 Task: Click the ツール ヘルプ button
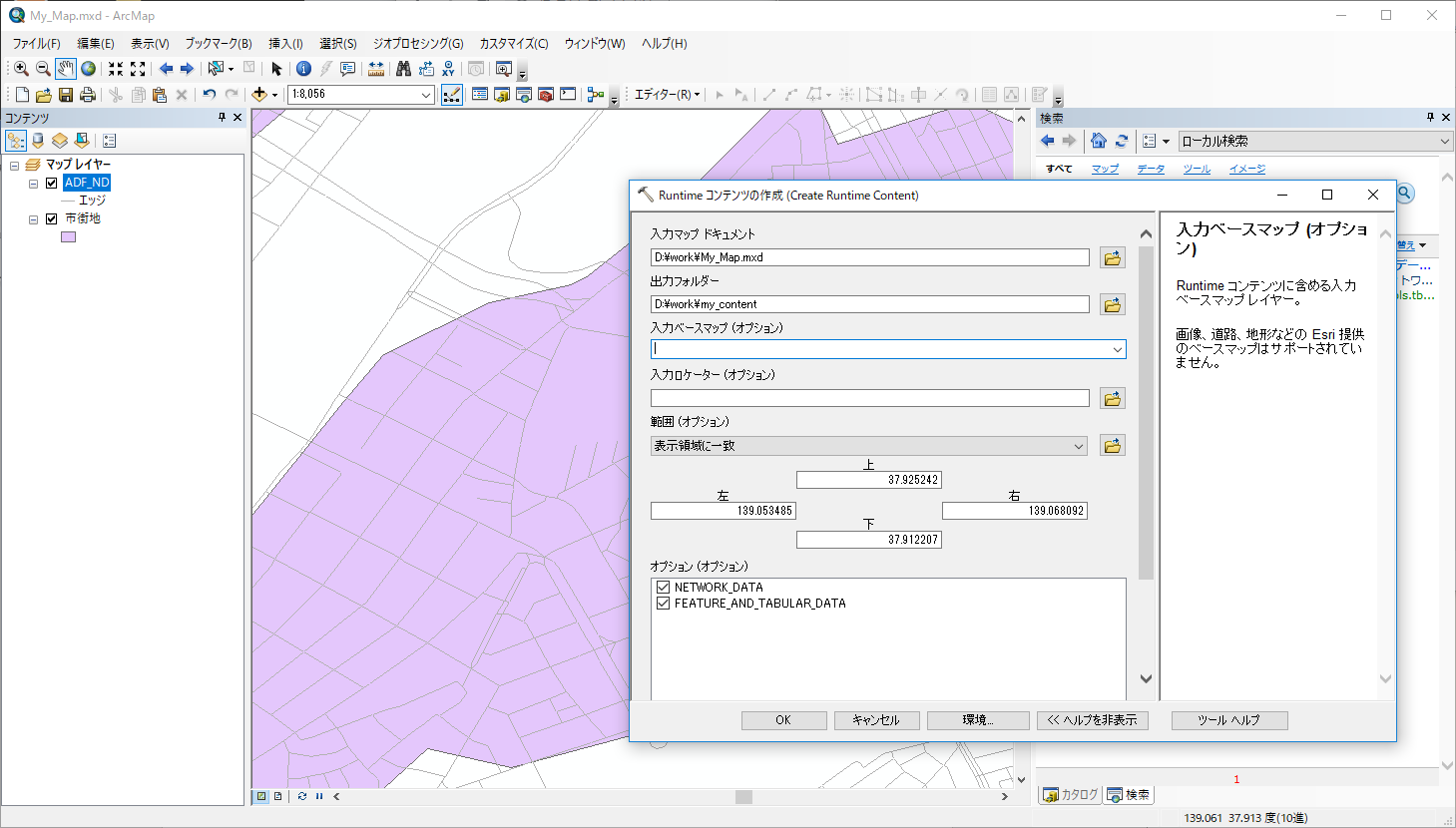1229,720
